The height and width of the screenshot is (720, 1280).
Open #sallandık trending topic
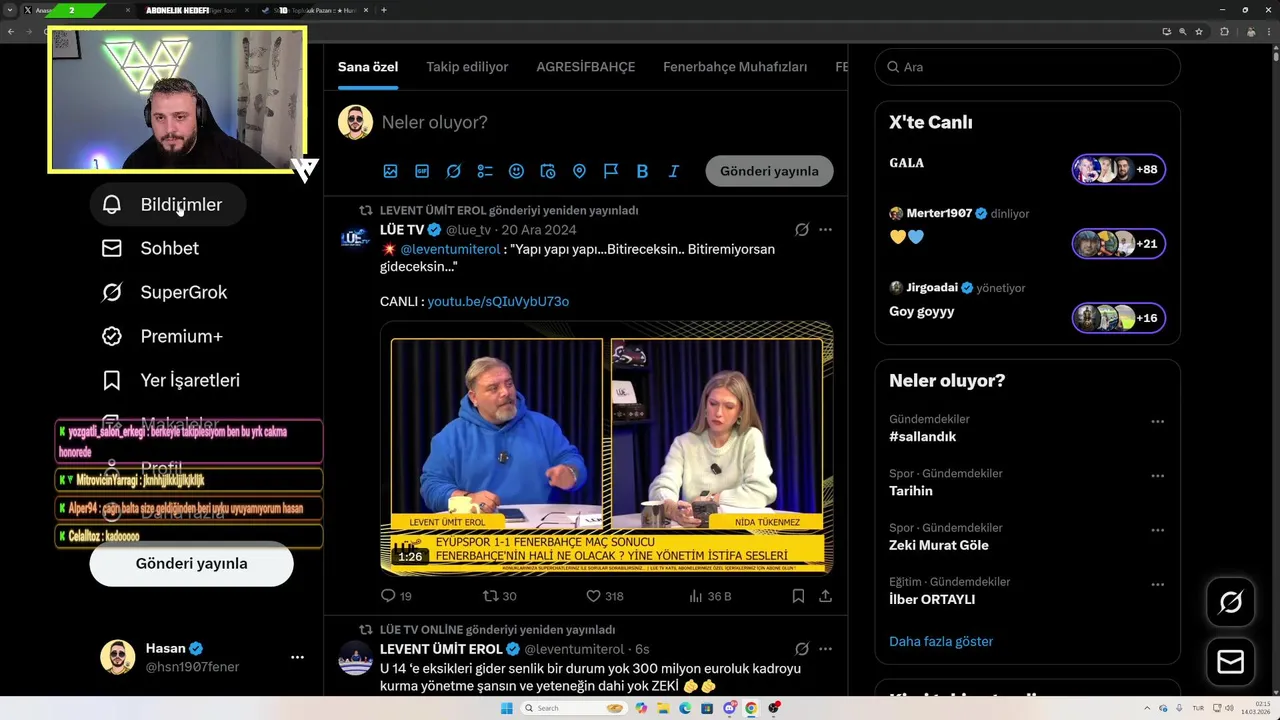coord(922,437)
